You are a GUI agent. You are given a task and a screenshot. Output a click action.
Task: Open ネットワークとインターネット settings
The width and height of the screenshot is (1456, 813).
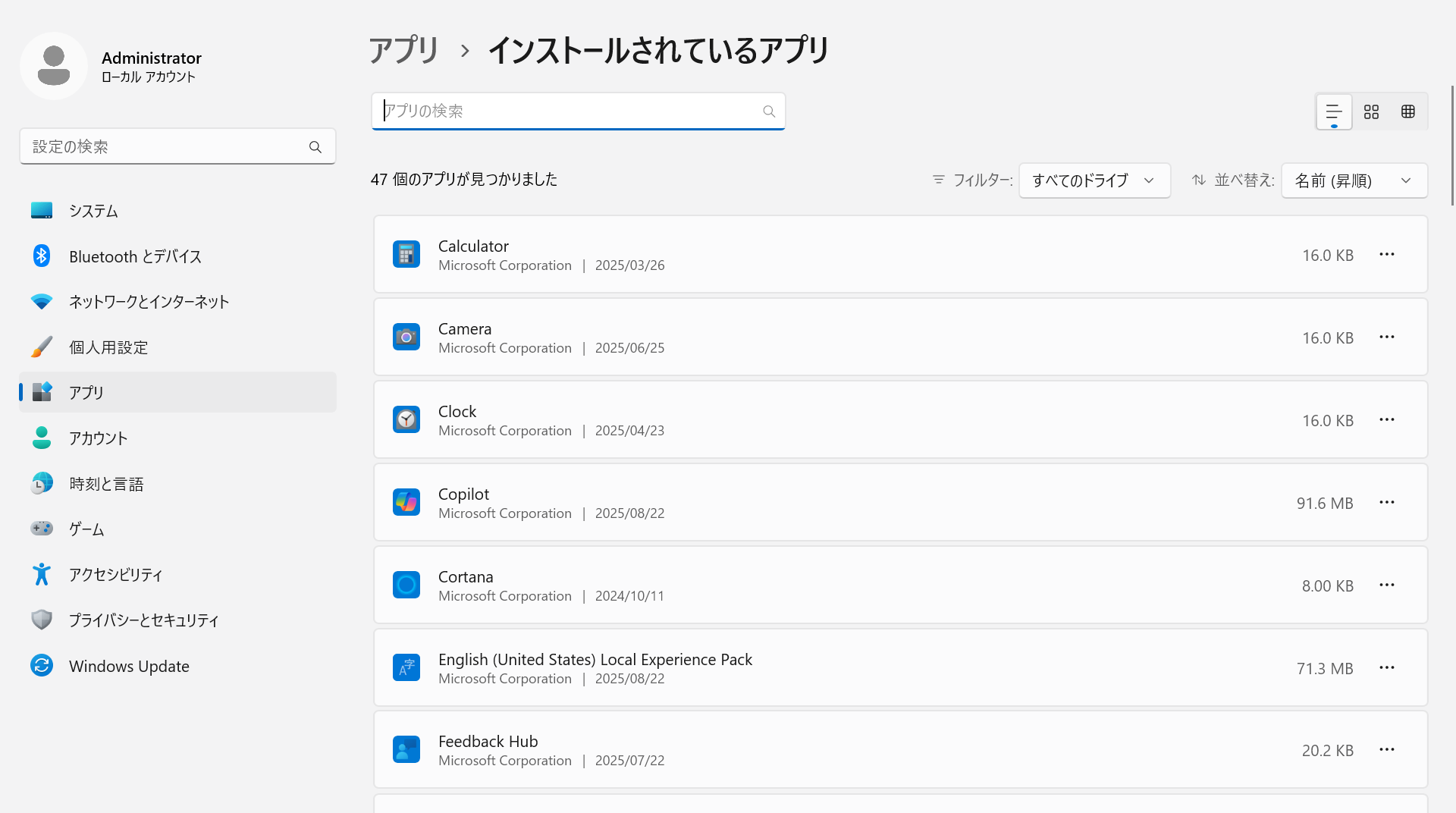tap(177, 302)
